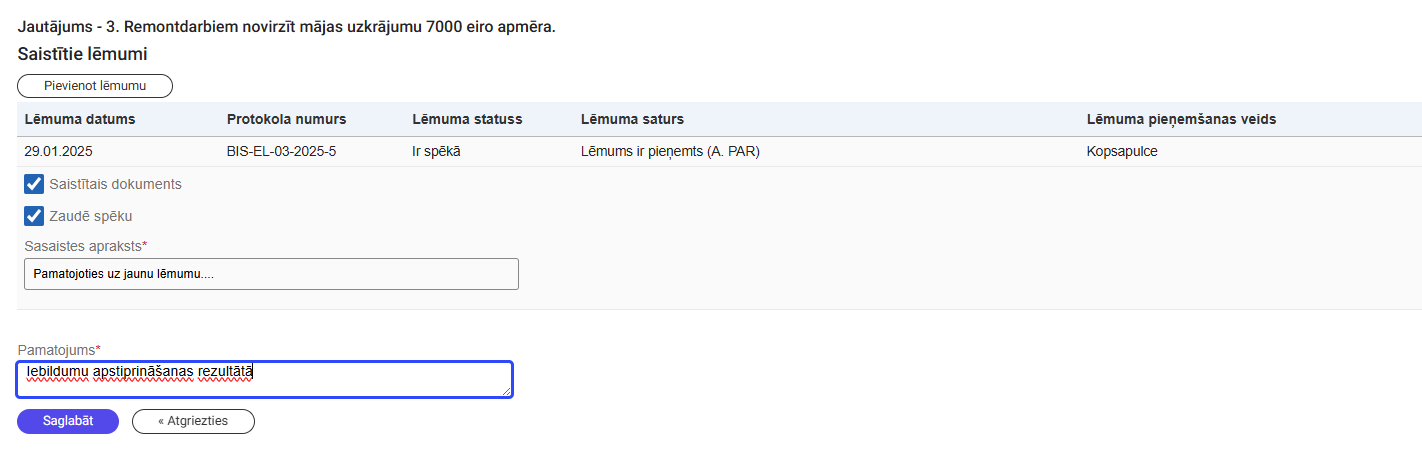
Task: Toggle the Zaudē spēku checkbox
Action: coord(34,215)
